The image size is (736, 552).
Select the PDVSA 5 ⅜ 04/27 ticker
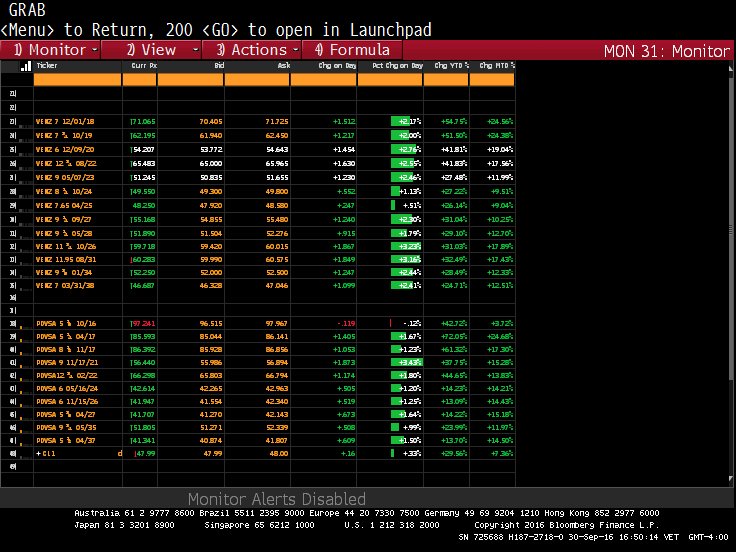(66, 414)
